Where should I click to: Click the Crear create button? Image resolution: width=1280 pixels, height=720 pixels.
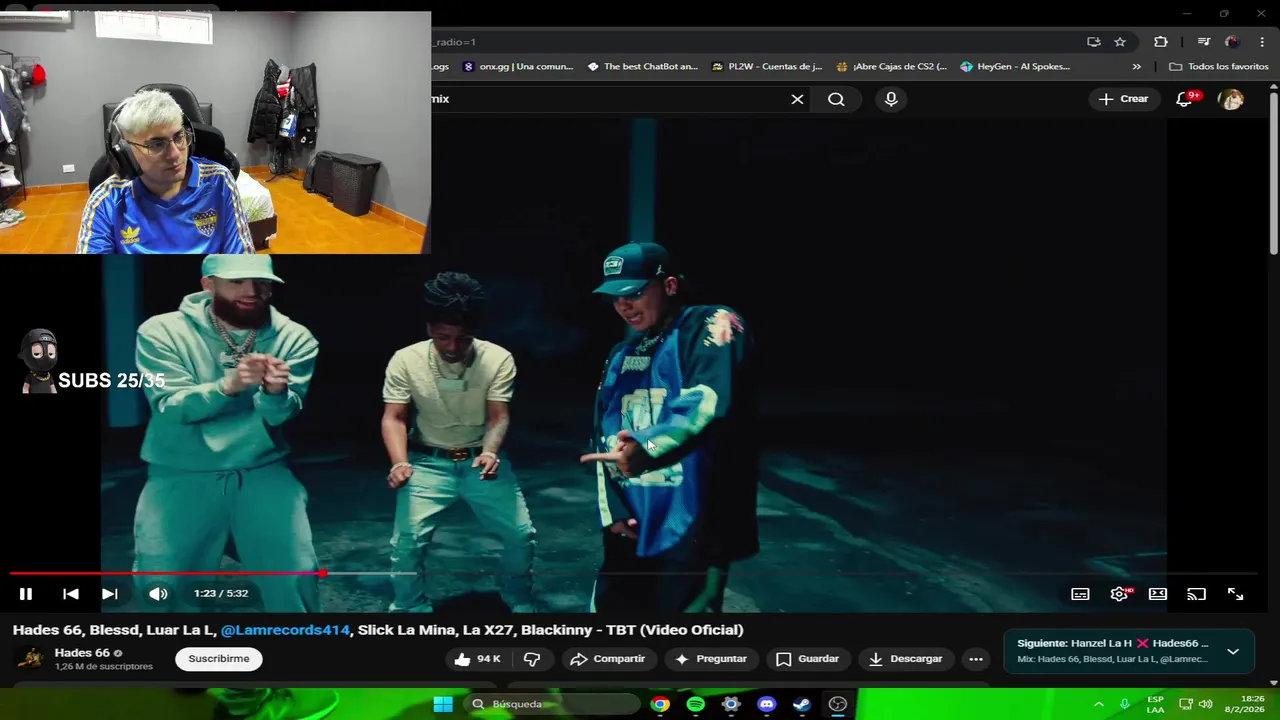click(x=1123, y=99)
